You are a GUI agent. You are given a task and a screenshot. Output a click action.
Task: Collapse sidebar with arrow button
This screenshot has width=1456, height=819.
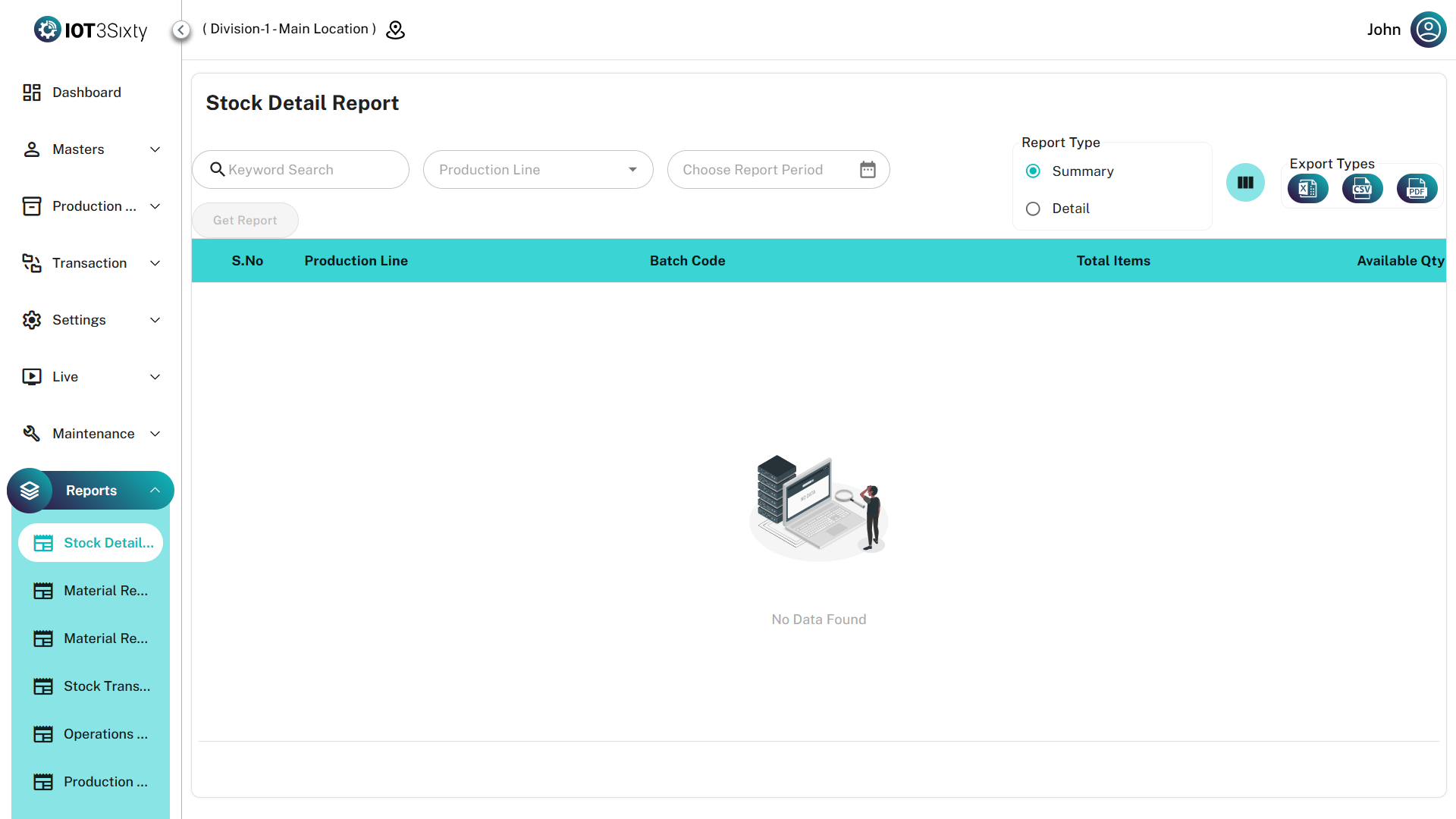180,30
